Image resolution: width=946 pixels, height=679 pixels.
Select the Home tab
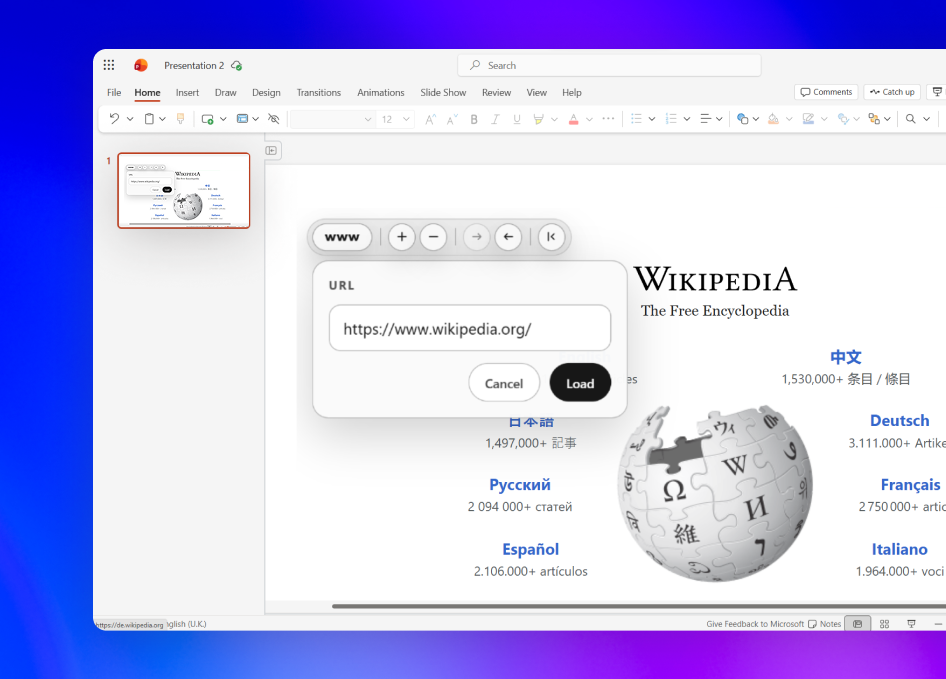(x=147, y=92)
